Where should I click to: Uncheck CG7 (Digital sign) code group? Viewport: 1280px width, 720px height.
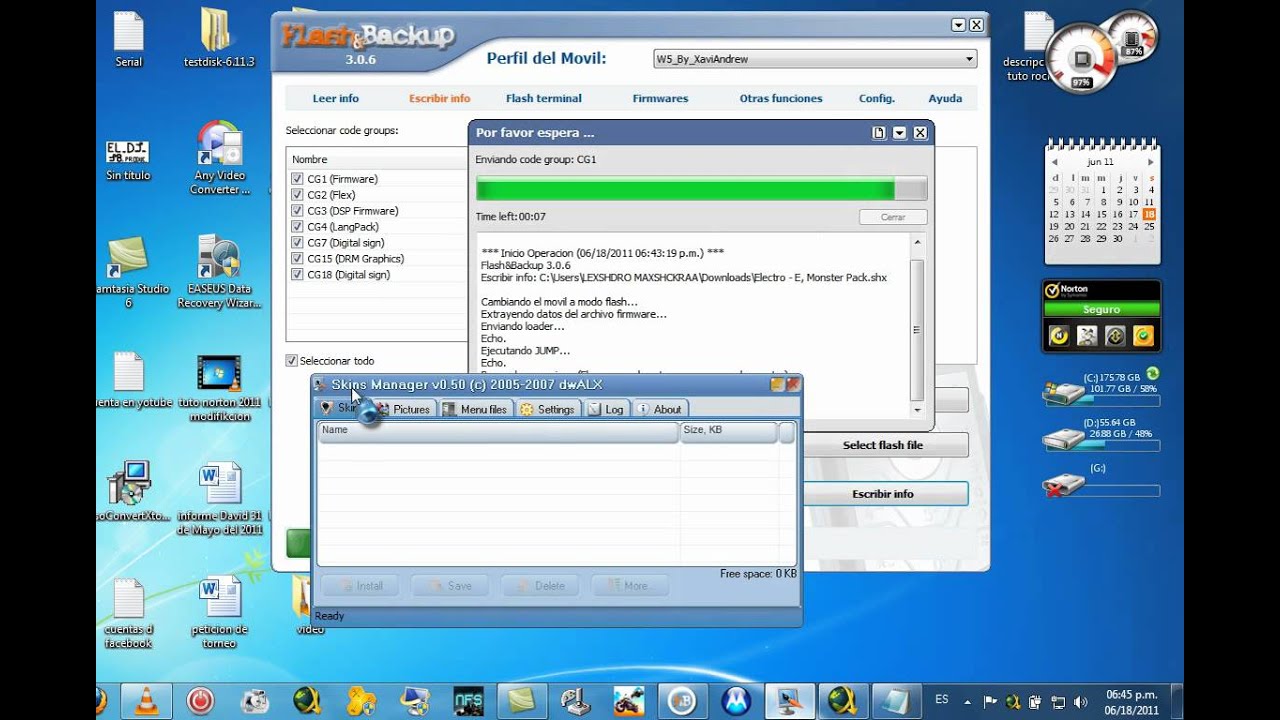click(x=297, y=243)
